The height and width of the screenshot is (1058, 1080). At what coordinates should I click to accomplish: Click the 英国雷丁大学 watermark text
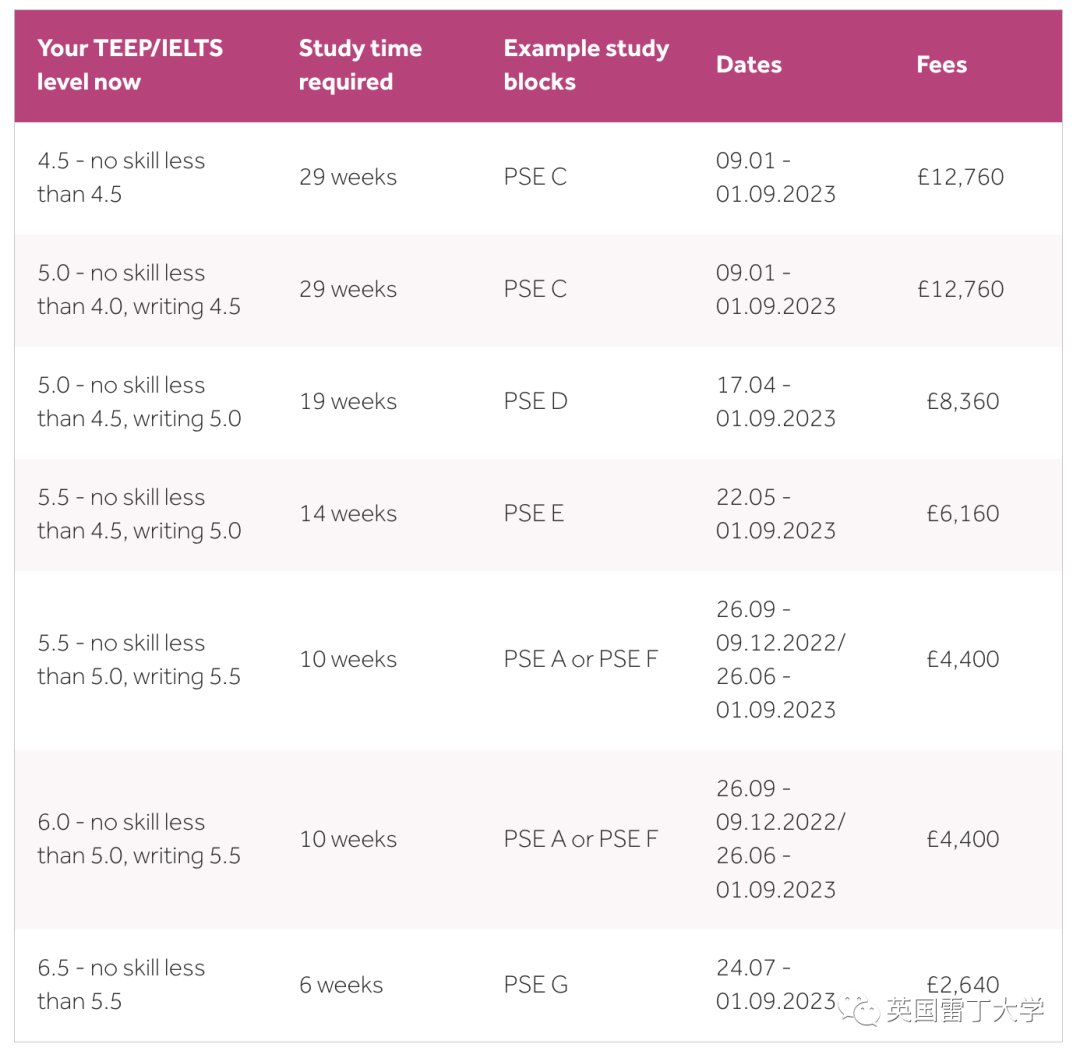pyautogui.click(x=965, y=1009)
